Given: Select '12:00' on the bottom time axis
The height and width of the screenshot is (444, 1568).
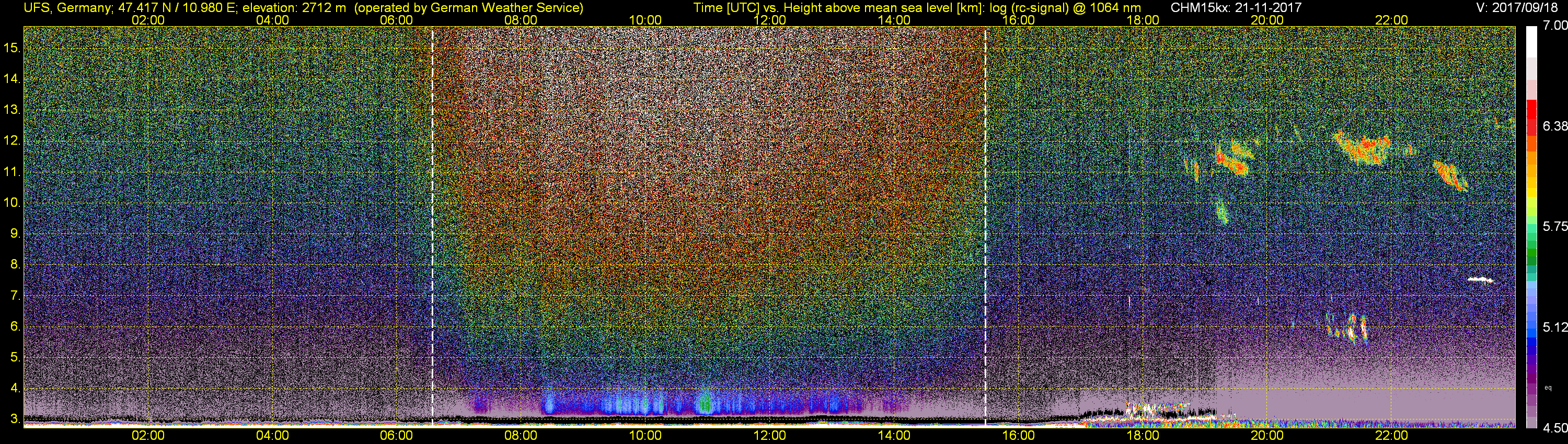Looking at the screenshot, I should click(x=769, y=436).
